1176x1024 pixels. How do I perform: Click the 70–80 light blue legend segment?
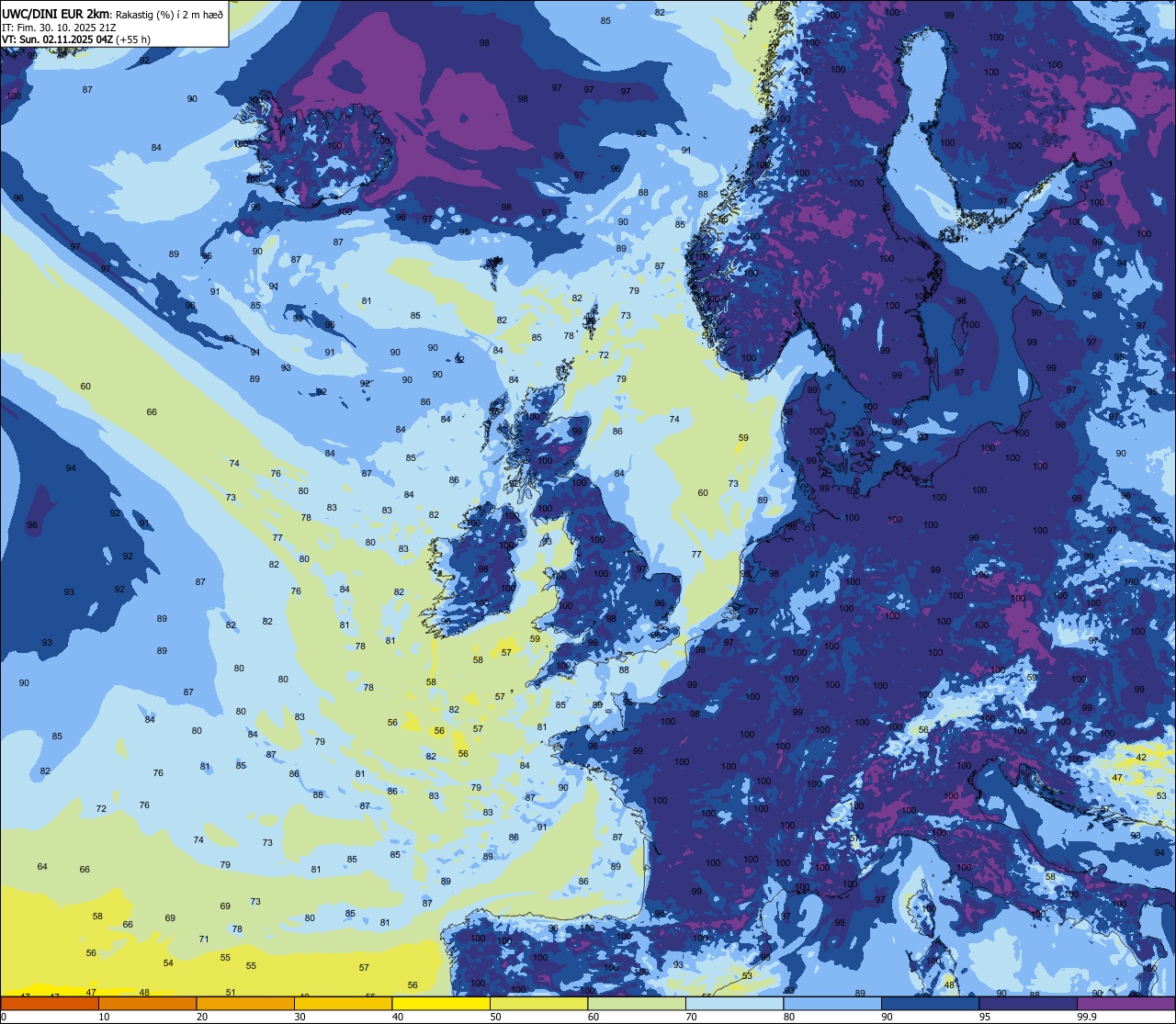[734, 1003]
